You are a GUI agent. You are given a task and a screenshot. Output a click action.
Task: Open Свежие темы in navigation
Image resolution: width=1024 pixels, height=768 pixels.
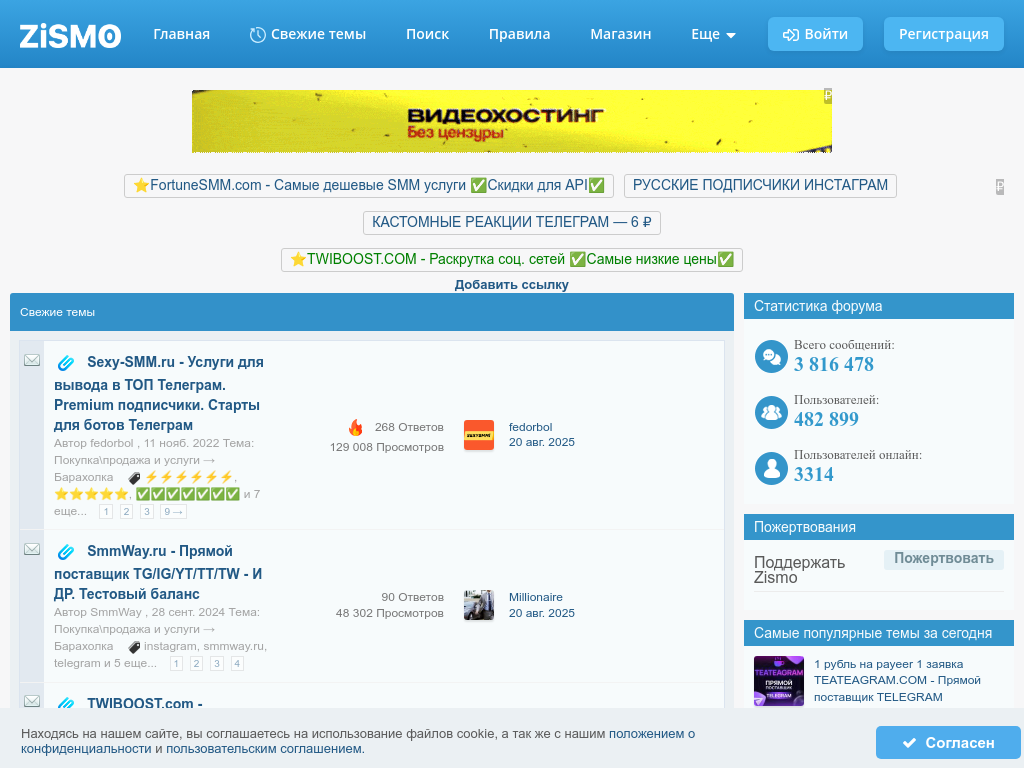307,34
